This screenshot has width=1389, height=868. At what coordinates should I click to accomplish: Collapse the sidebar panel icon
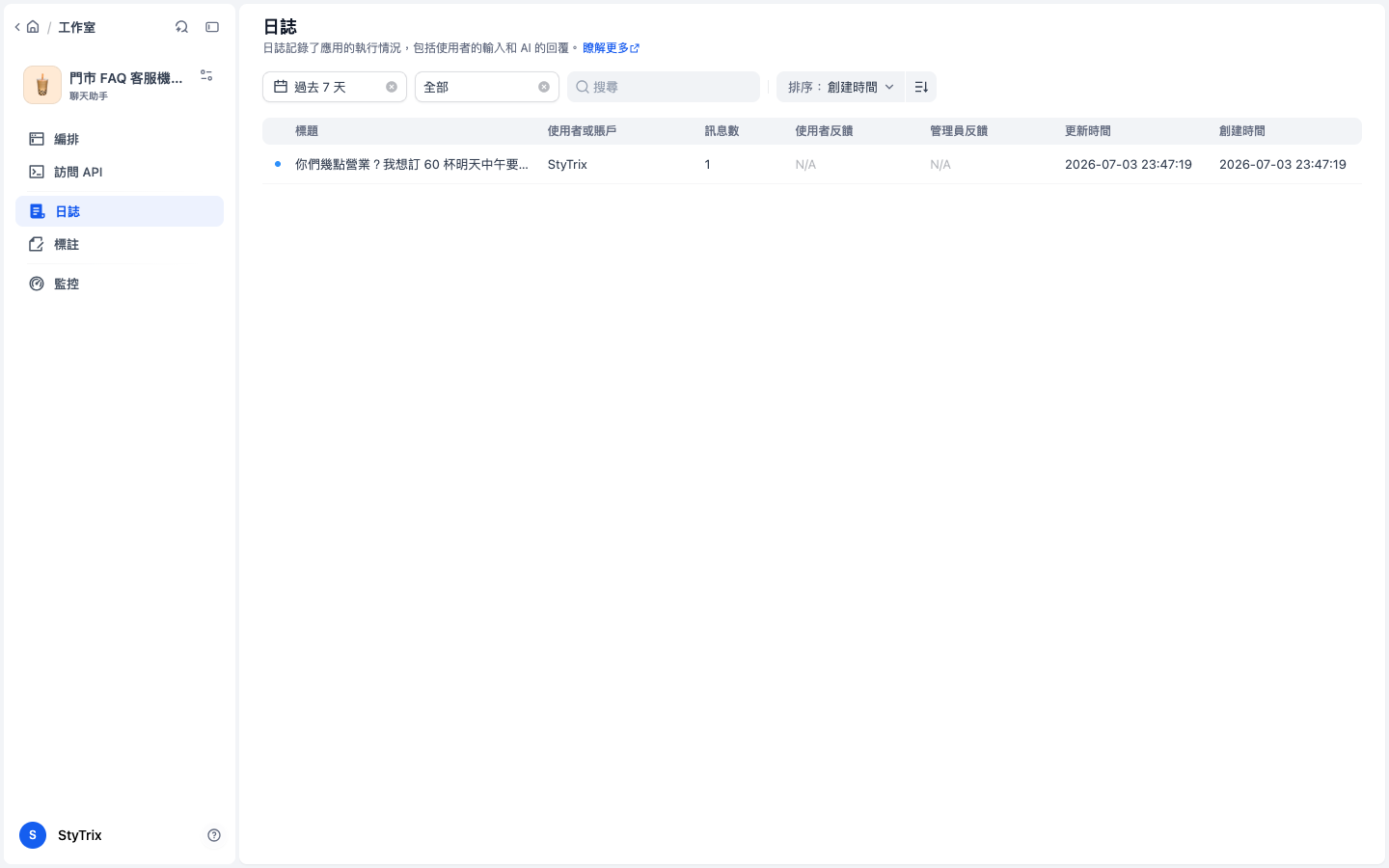[212, 27]
